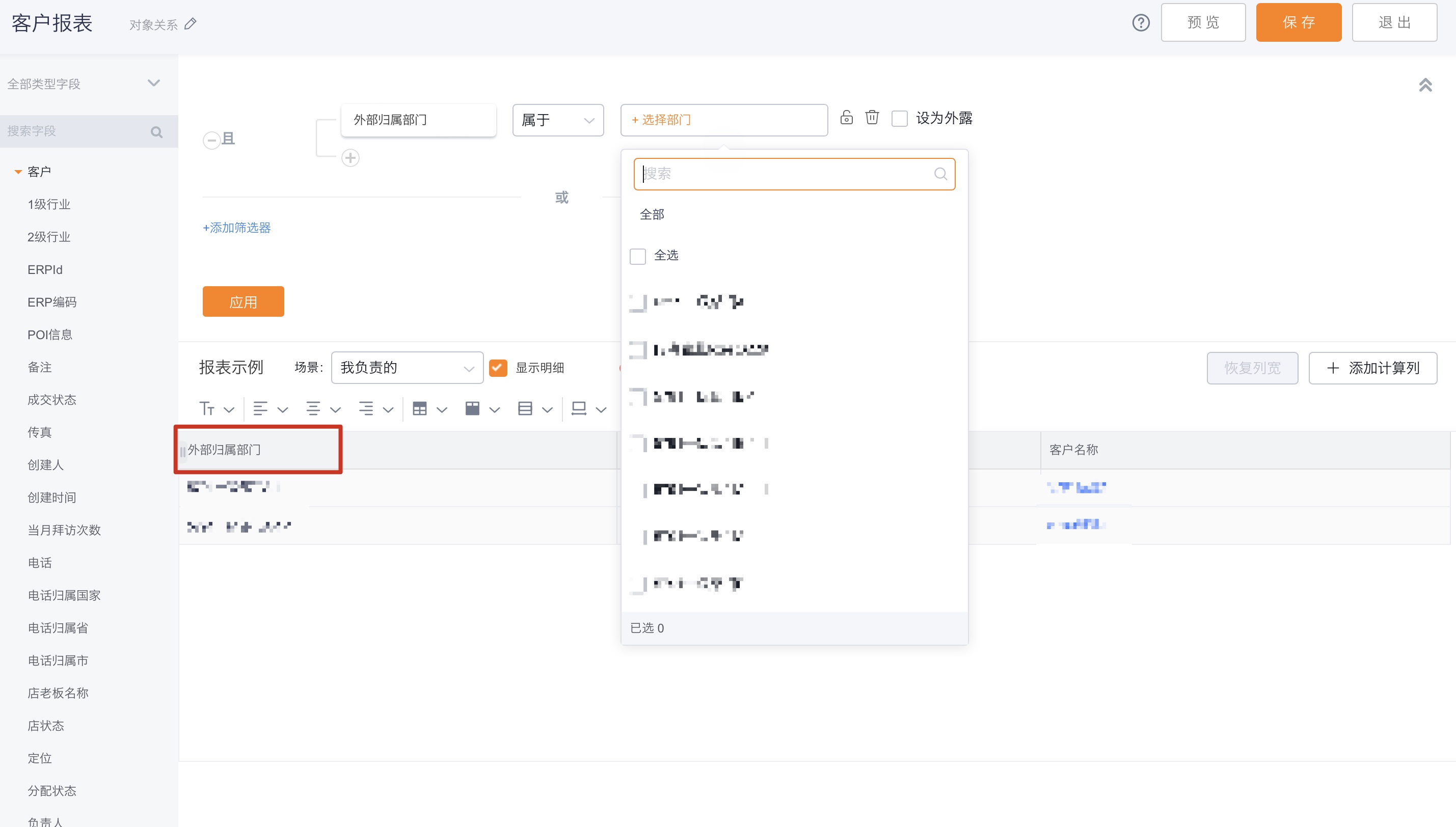Collapse the 客户 field group
Viewport: 1456px width, 827px height.
[18, 171]
